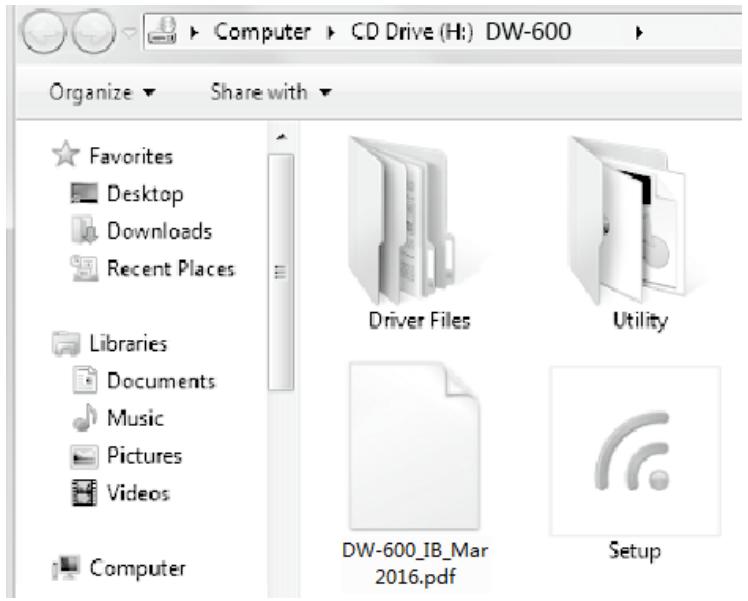
Task: Select the Setup wireless icon
Action: (x=635, y=450)
